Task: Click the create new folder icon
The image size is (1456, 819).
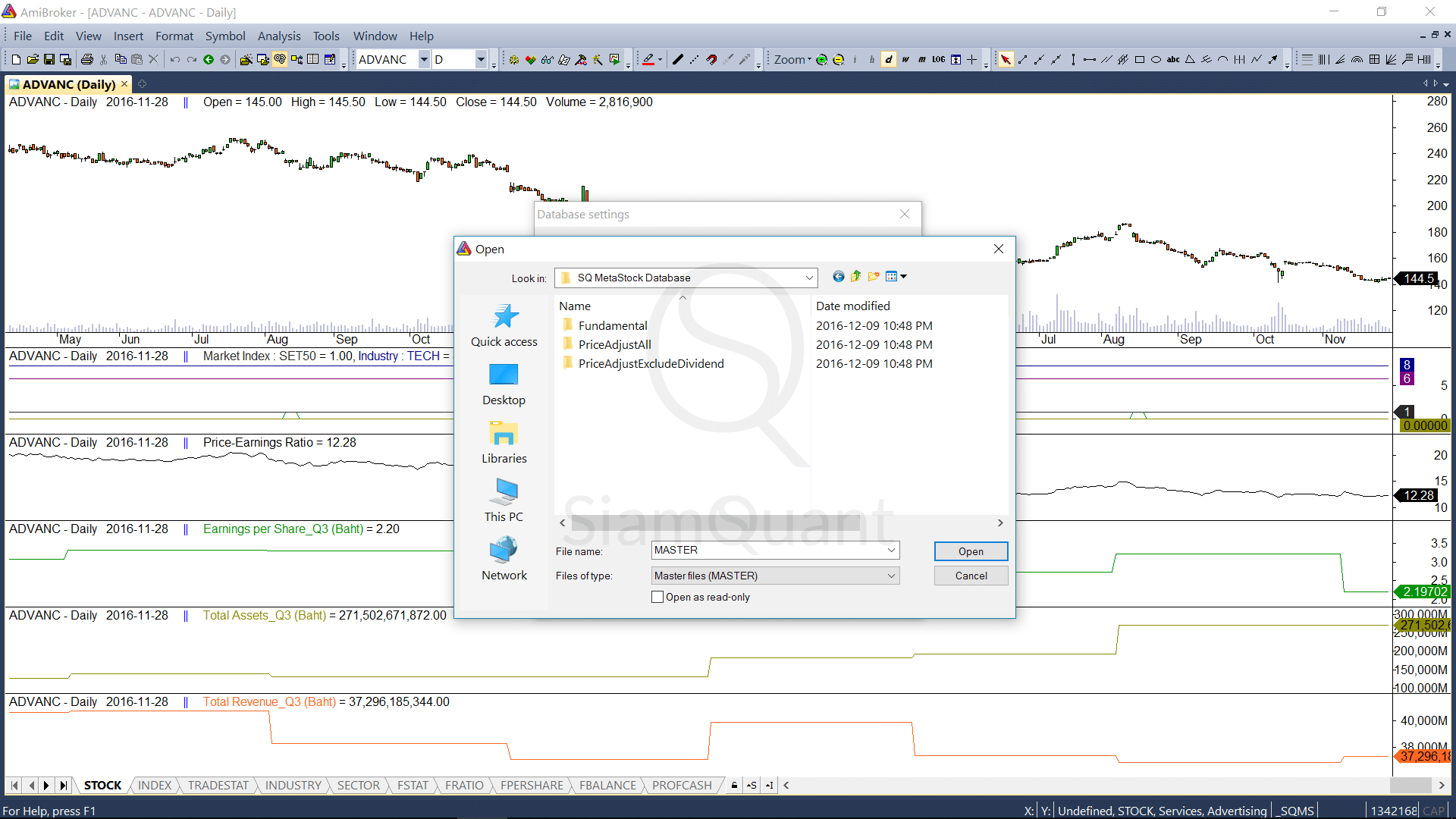Action: (x=874, y=277)
